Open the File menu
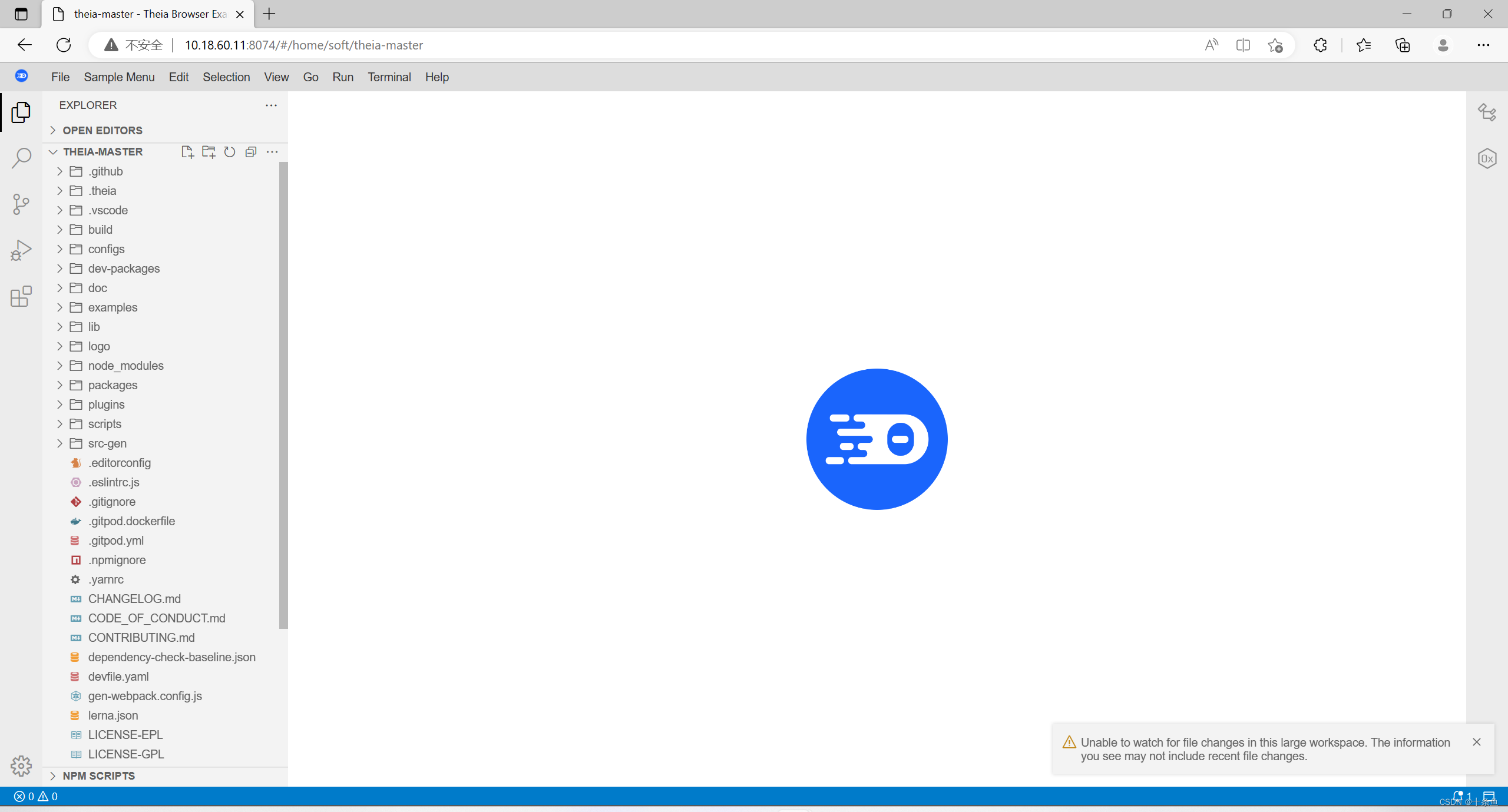Viewport: 1508px width, 812px height. pos(60,77)
